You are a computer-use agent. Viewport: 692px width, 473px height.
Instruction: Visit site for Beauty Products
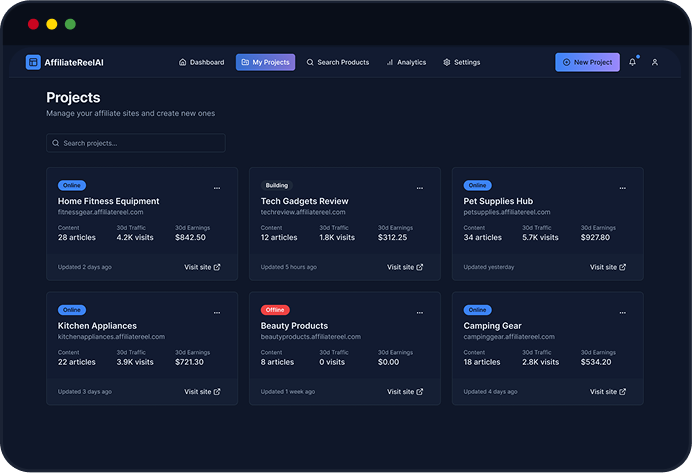[405, 392]
